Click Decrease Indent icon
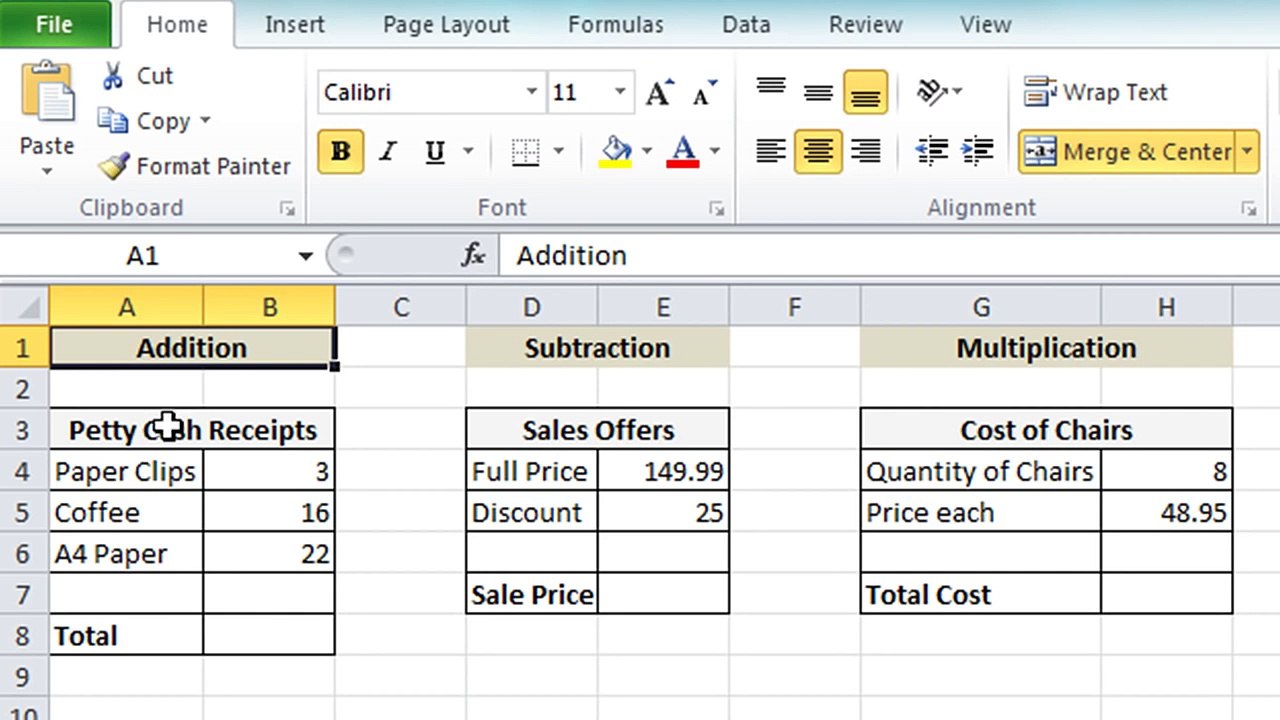Image resolution: width=1280 pixels, height=720 pixels. pyautogui.click(x=932, y=152)
